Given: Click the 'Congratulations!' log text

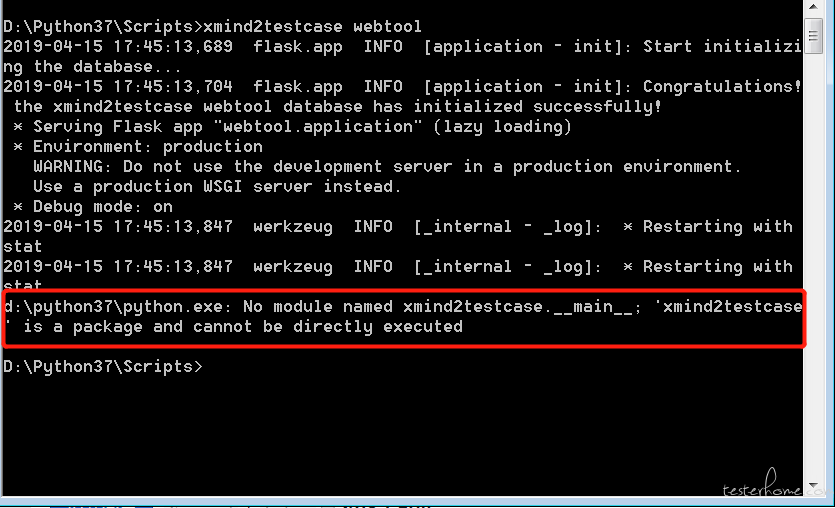Looking at the screenshot, I should click(x=722, y=86).
